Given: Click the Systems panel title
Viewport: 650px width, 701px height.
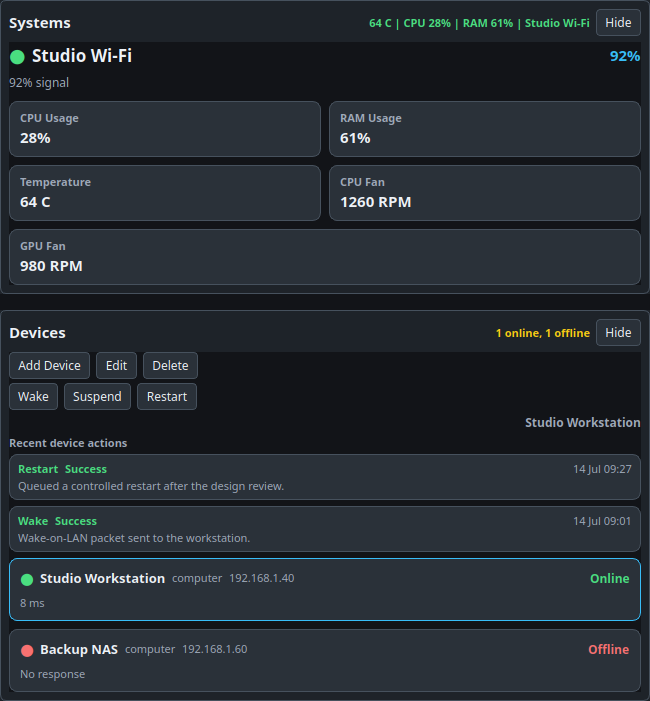Looking at the screenshot, I should 40,23.
